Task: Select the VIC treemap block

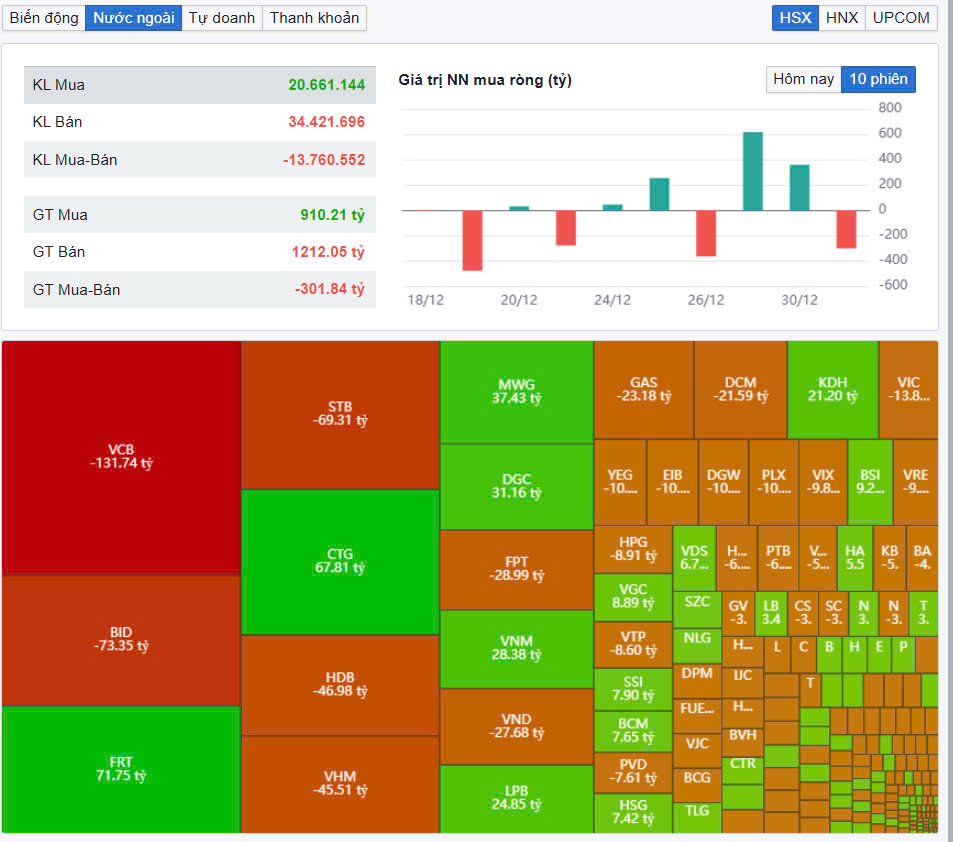Action: tap(909, 390)
